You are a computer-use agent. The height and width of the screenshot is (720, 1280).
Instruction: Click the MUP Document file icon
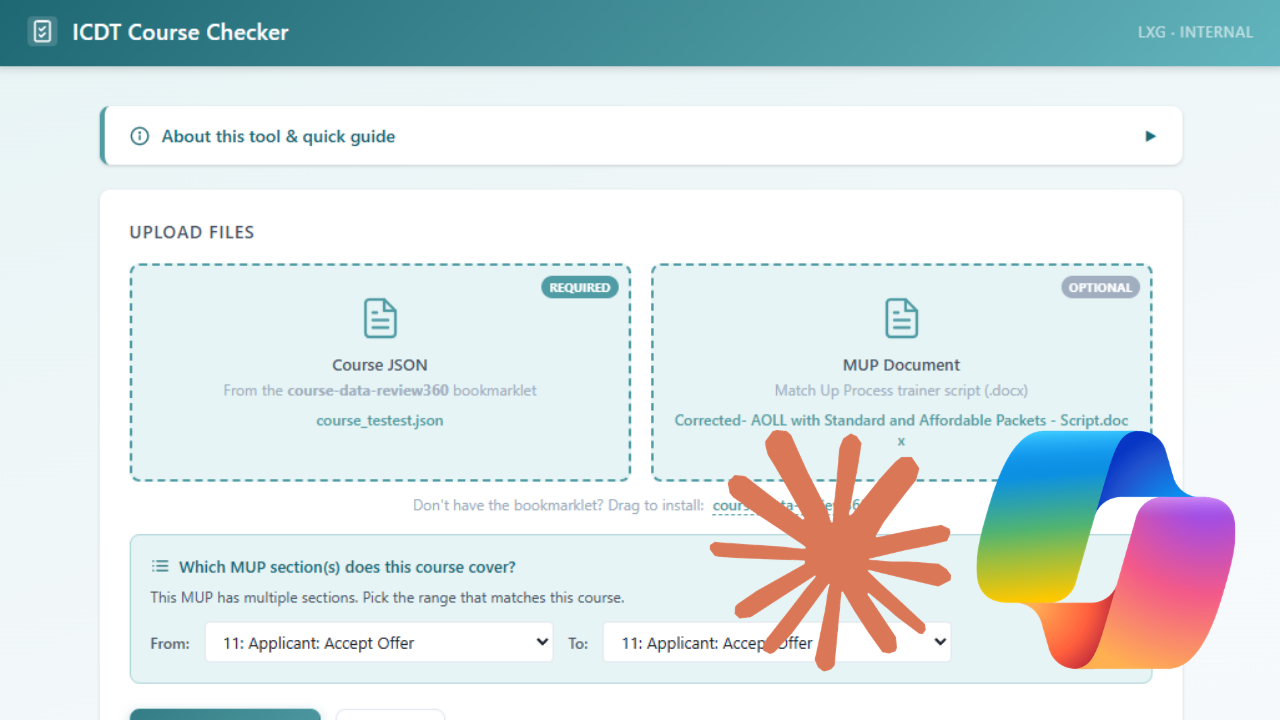901,317
